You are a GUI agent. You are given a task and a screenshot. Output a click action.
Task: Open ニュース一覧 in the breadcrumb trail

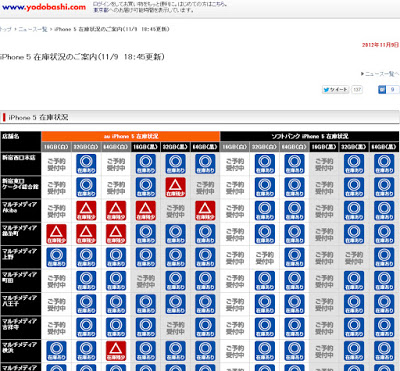click(33, 29)
